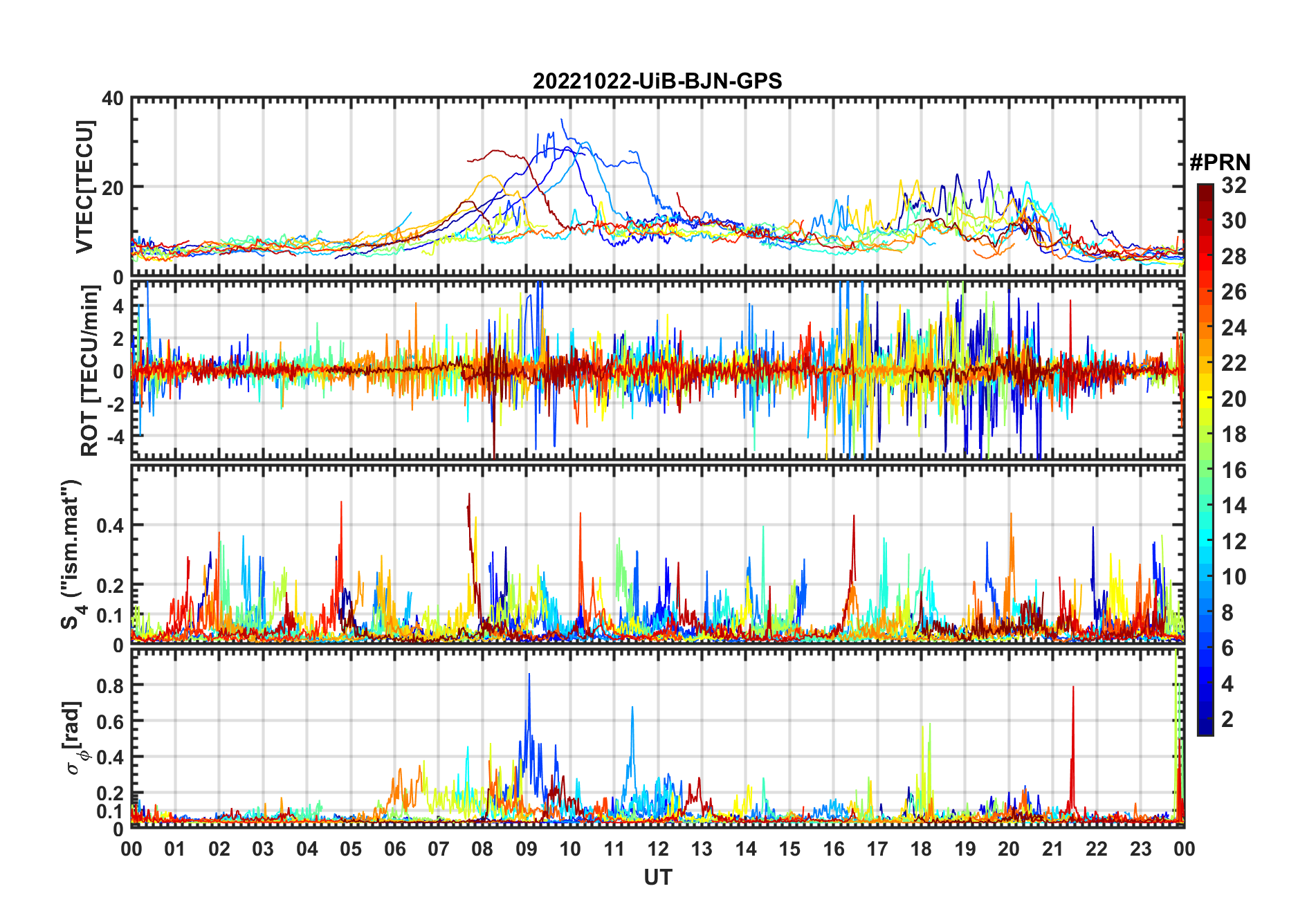Image resolution: width=1316 pixels, height=920 pixels.
Task: Pick the dark blue color at PRN 2
Action: [1205, 719]
